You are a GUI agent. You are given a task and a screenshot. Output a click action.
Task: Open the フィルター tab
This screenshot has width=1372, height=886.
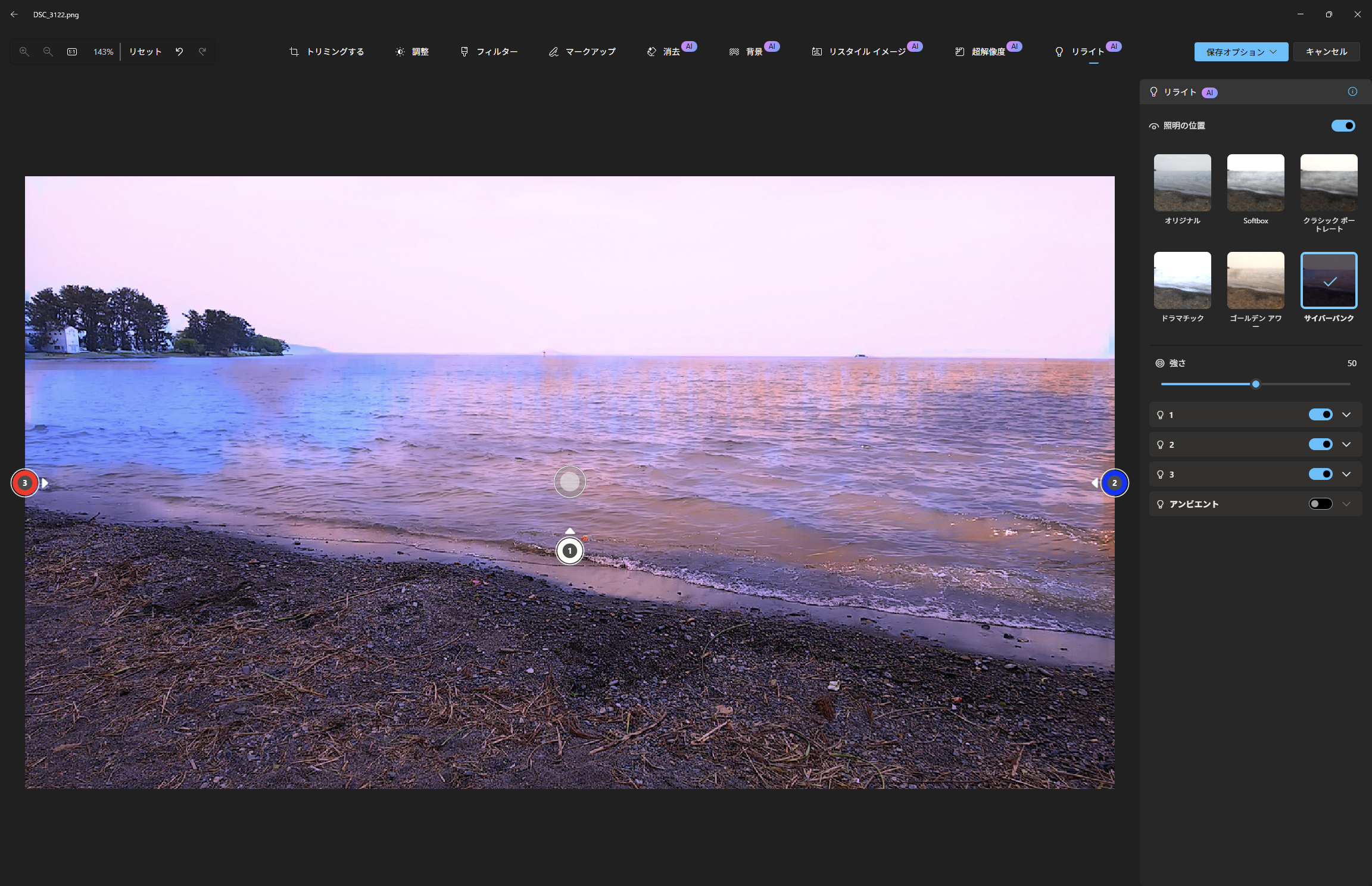click(x=489, y=52)
